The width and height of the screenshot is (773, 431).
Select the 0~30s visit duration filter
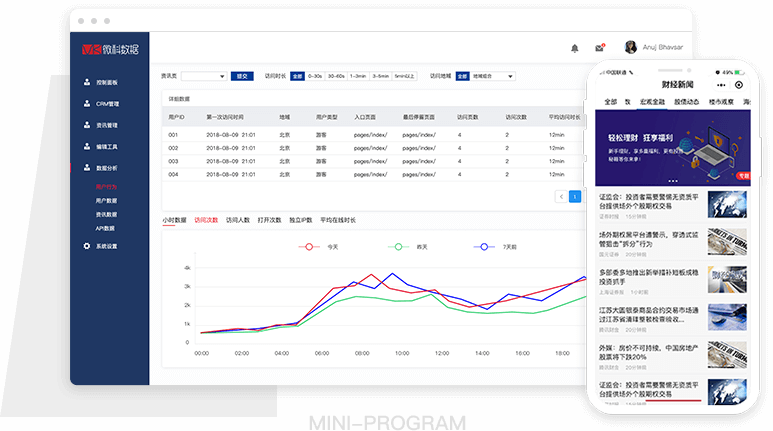coord(315,76)
